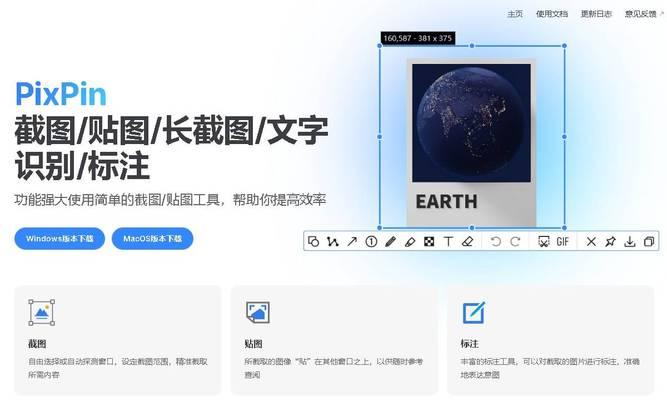
Task: Click the top-middle selection edge handle
Action: point(472,46)
